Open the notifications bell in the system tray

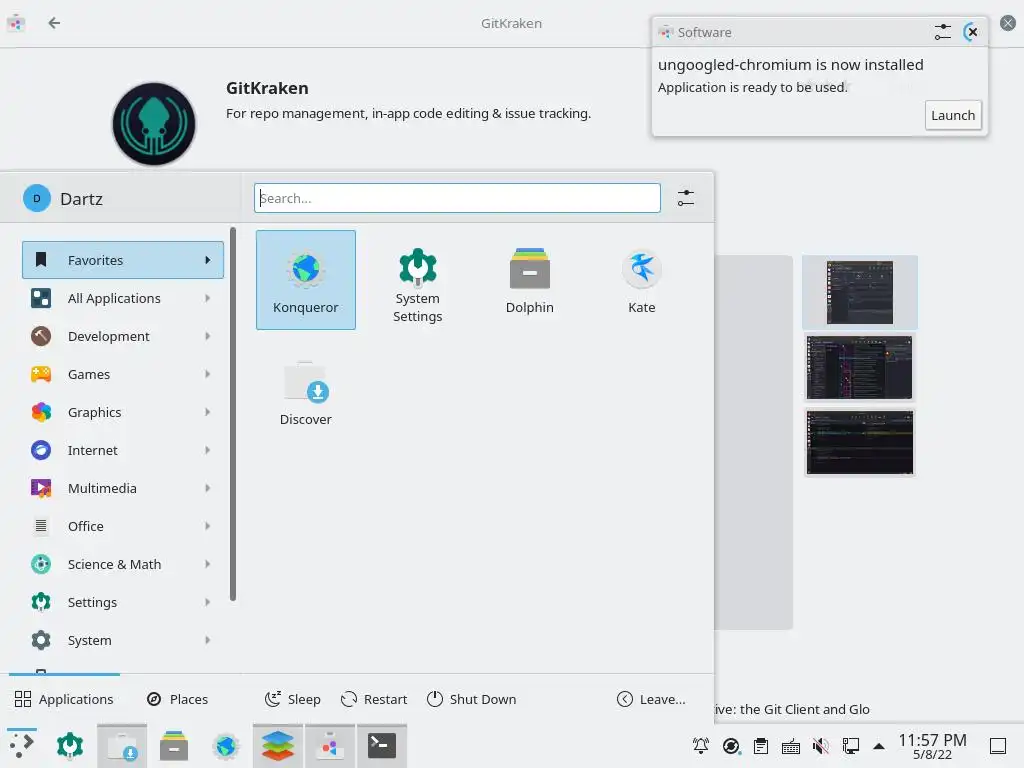(x=701, y=745)
